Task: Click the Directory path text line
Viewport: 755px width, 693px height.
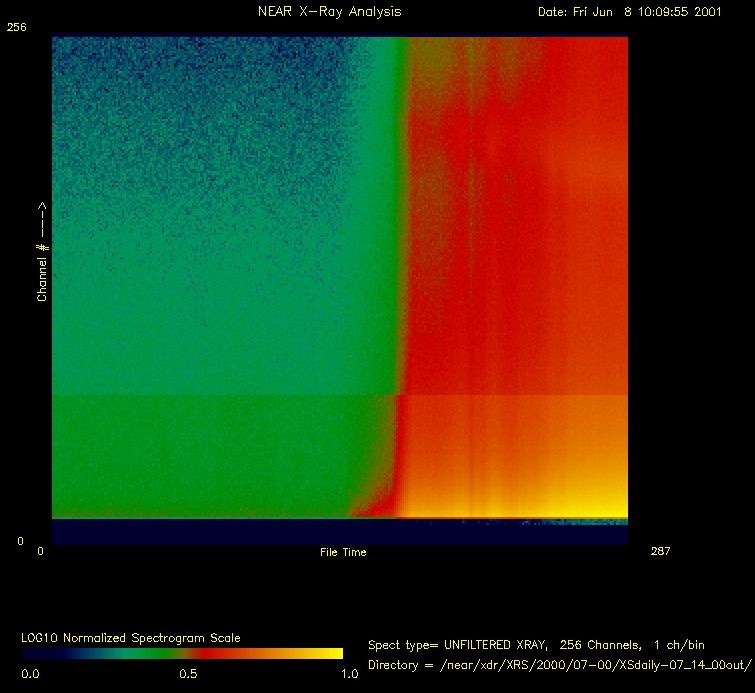Action: tap(559, 664)
